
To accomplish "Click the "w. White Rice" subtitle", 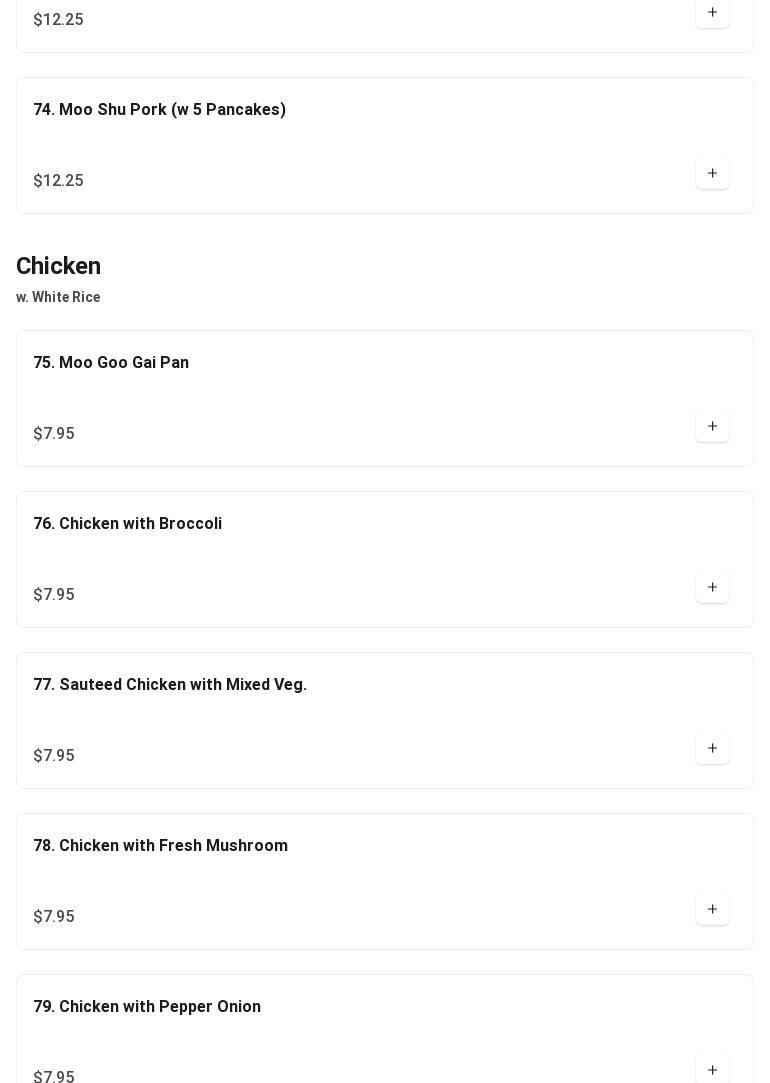I will point(58,297).
